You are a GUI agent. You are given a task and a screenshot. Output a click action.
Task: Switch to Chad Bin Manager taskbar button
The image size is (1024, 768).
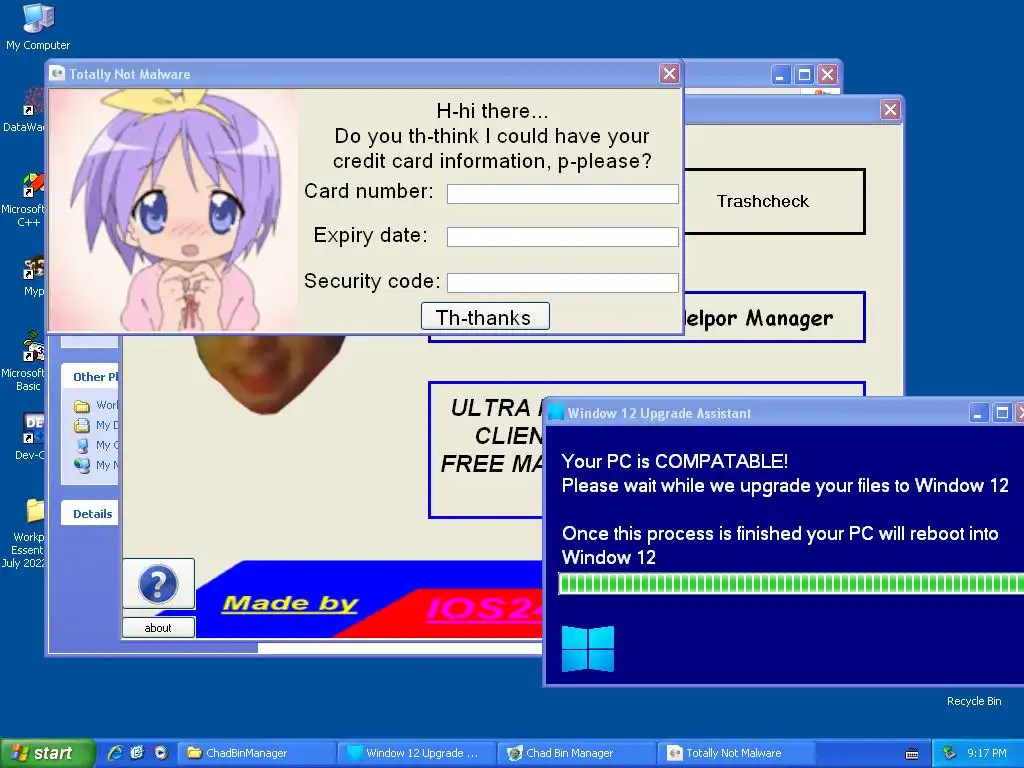click(577, 753)
